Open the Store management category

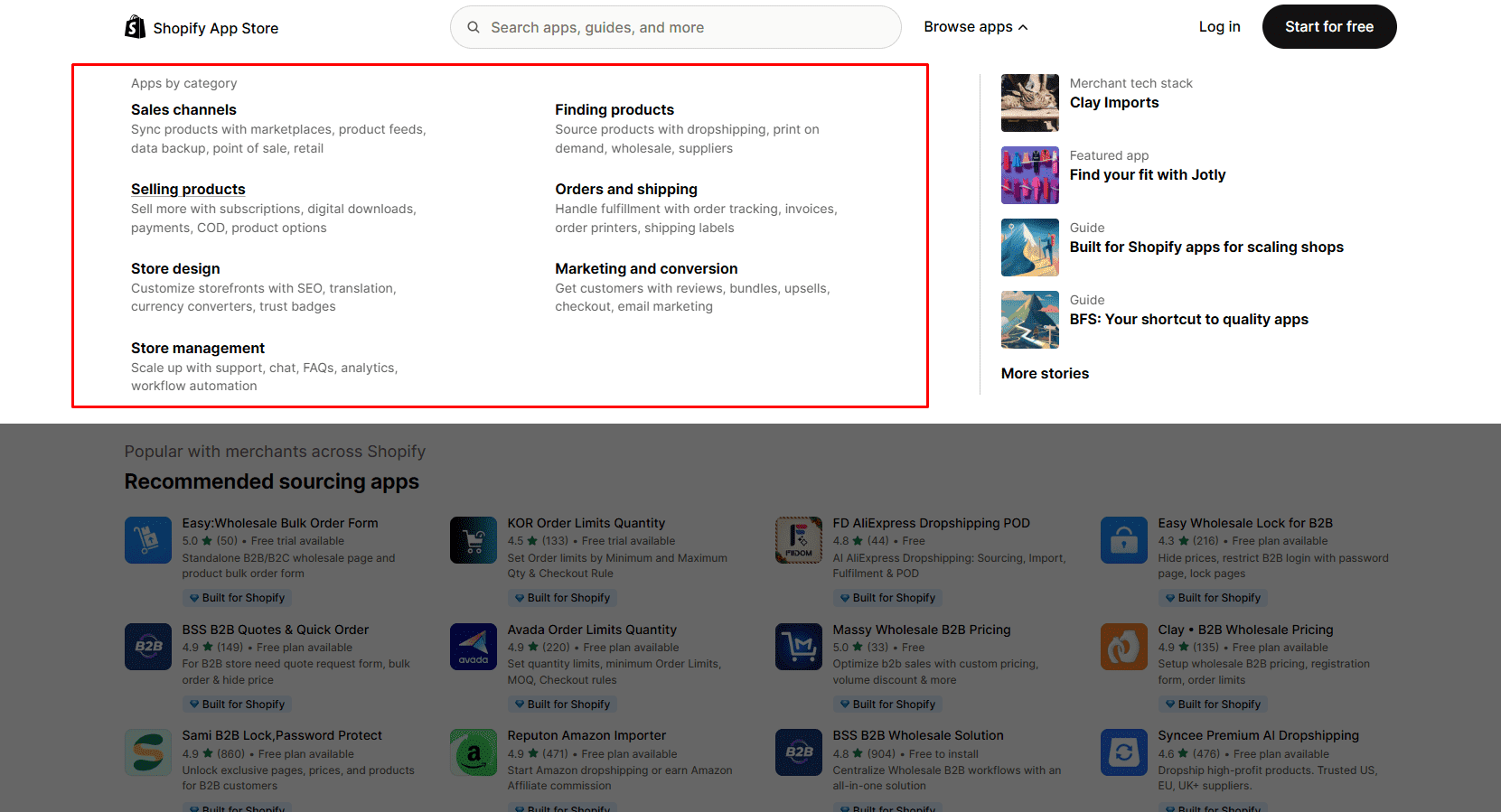(198, 348)
